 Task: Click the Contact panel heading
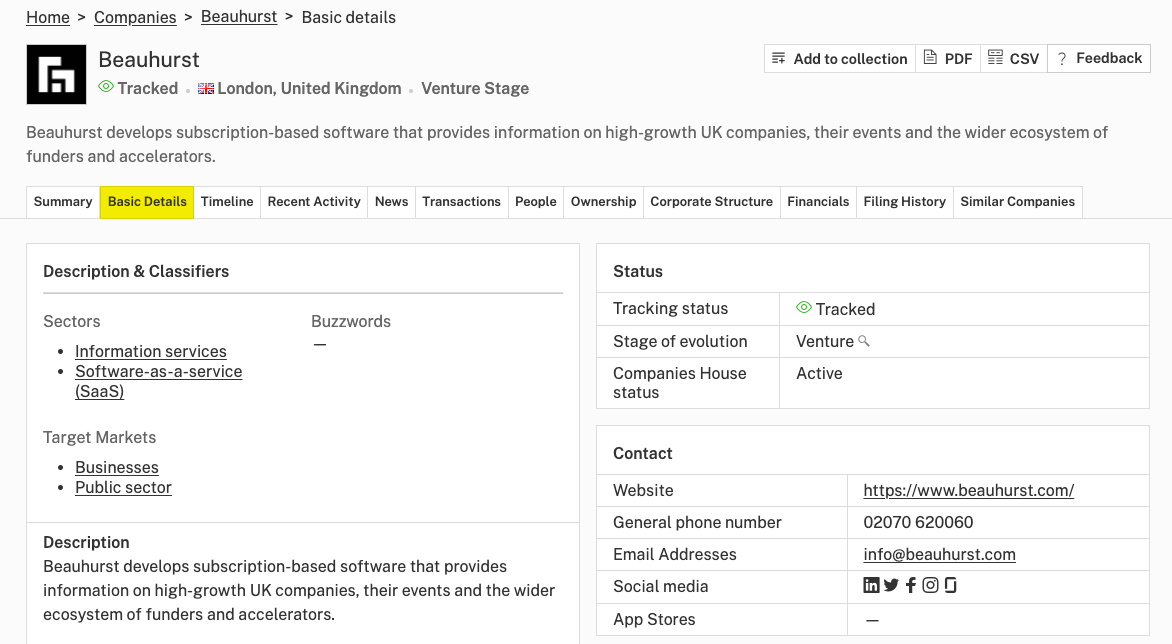click(x=642, y=453)
